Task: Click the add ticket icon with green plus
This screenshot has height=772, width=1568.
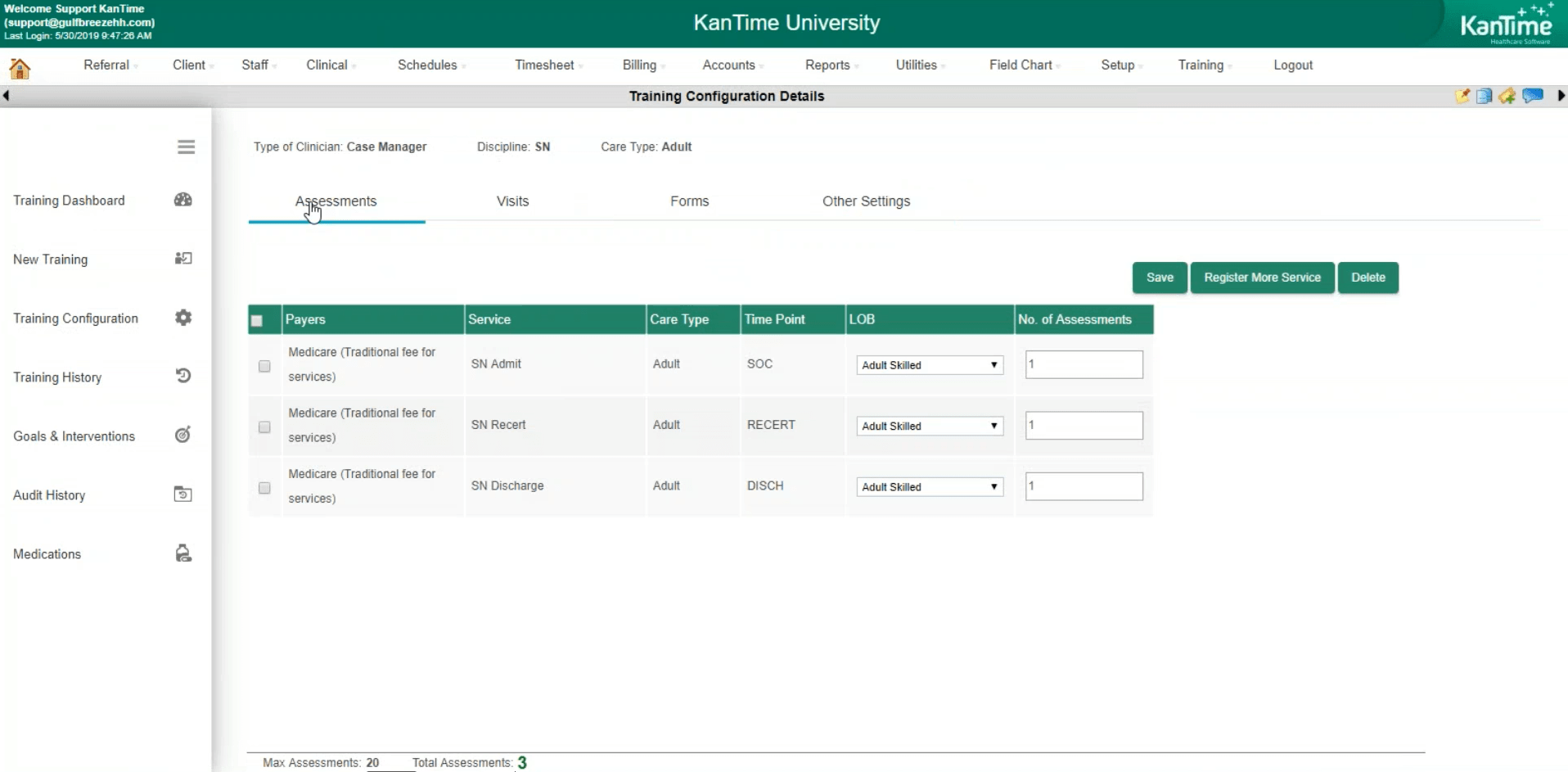Action: [x=1507, y=96]
